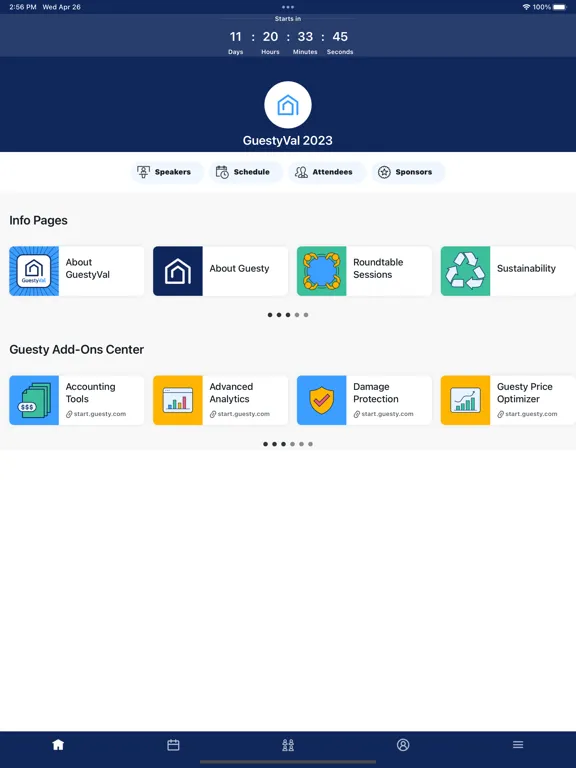Select the first page dot under Info Pages
576x768 pixels.
[x=270, y=315]
